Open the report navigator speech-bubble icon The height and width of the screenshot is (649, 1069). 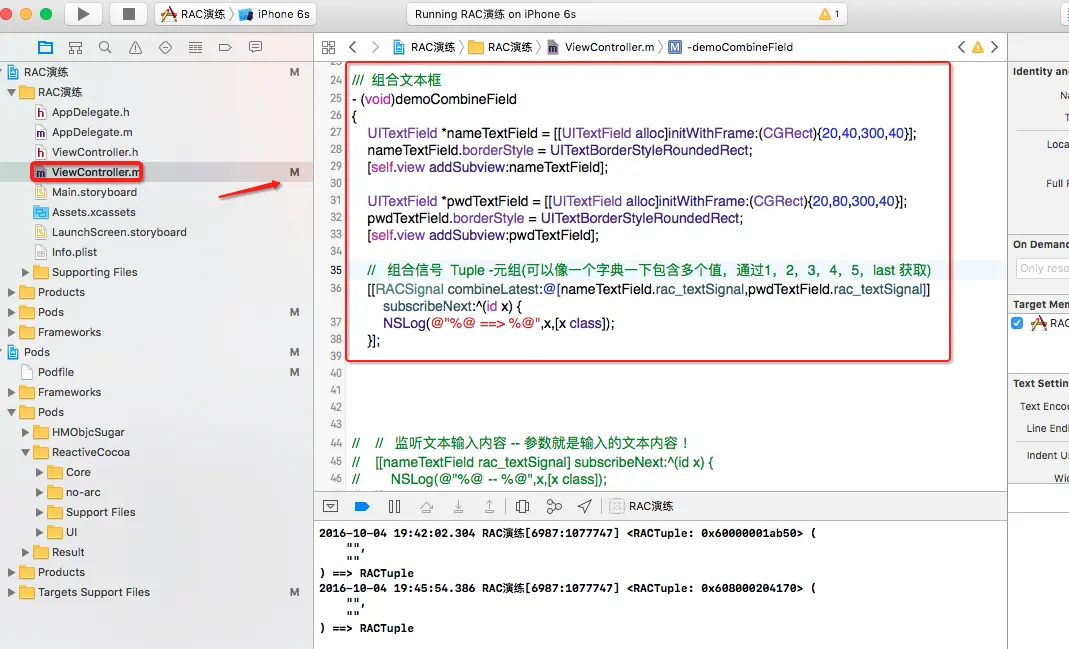point(255,47)
